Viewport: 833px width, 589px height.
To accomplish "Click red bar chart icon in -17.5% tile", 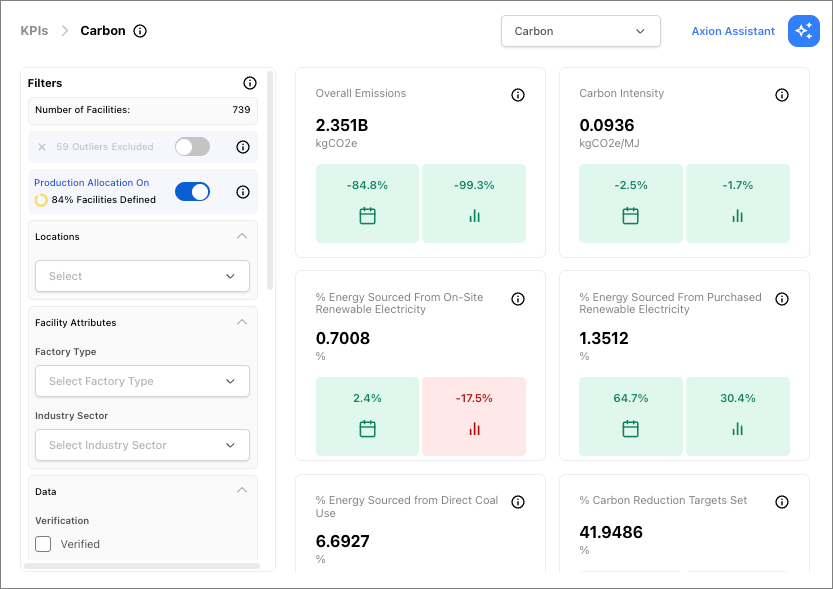I will 474,429.
